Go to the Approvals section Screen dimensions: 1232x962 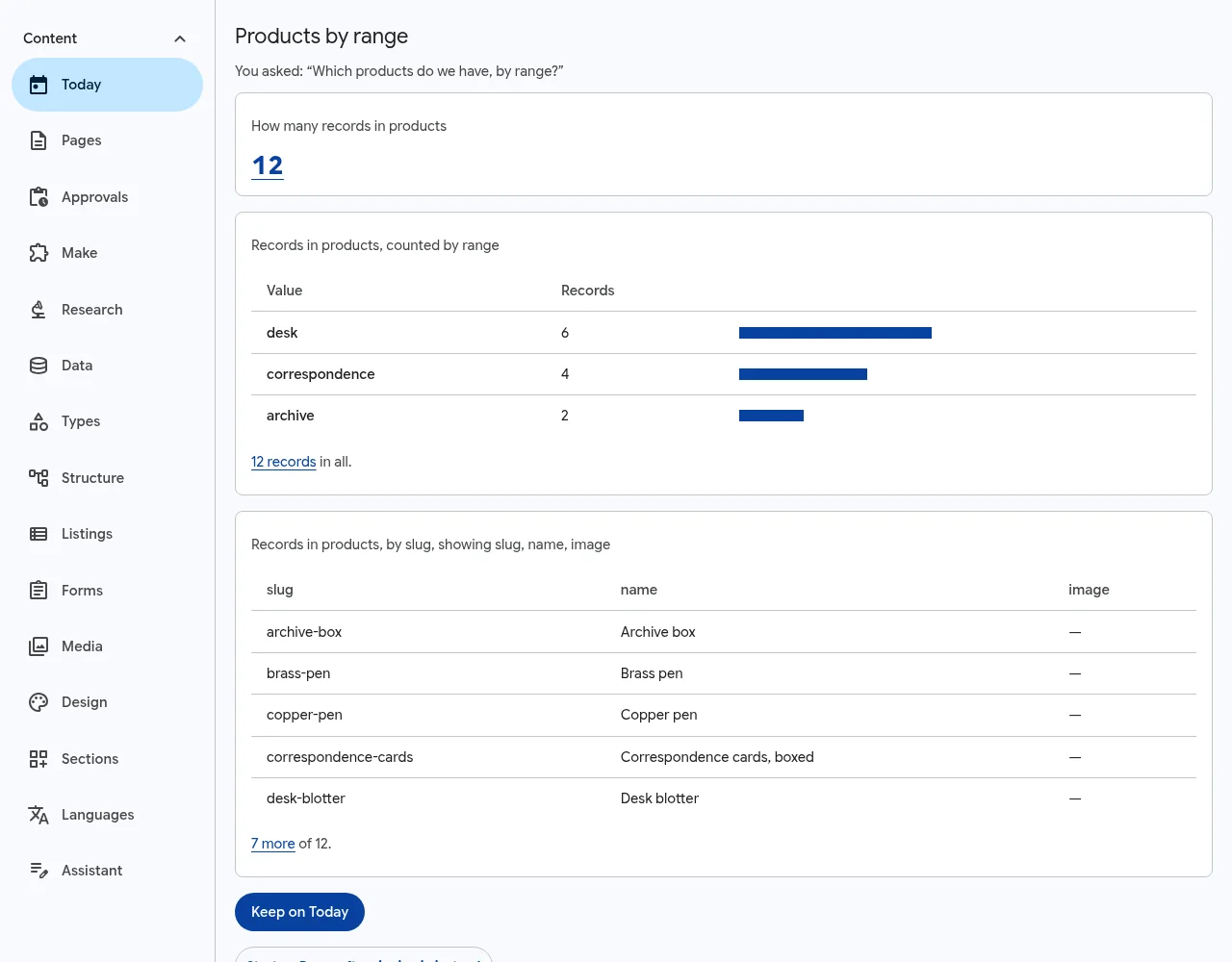[x=107, y=197]
